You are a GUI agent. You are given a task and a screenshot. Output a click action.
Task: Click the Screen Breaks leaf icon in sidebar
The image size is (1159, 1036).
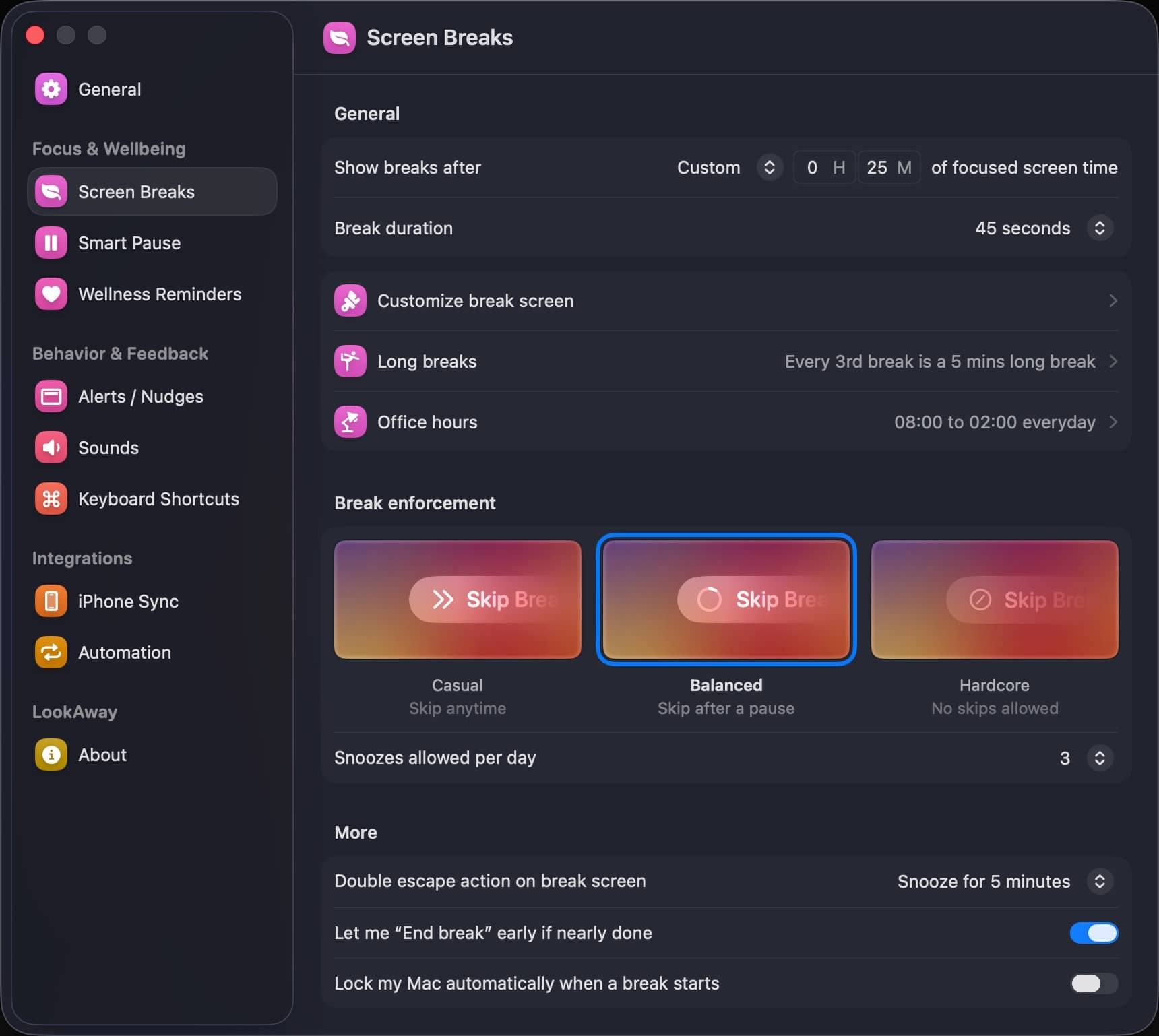click(x=51, y=191)
